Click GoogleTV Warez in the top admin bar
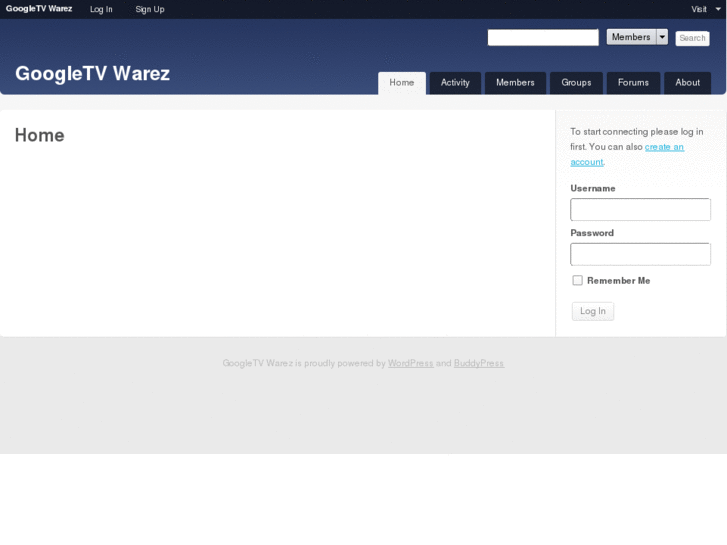This screenshot has height=545, width=727. pyautogui.click(x=39, y=9)
